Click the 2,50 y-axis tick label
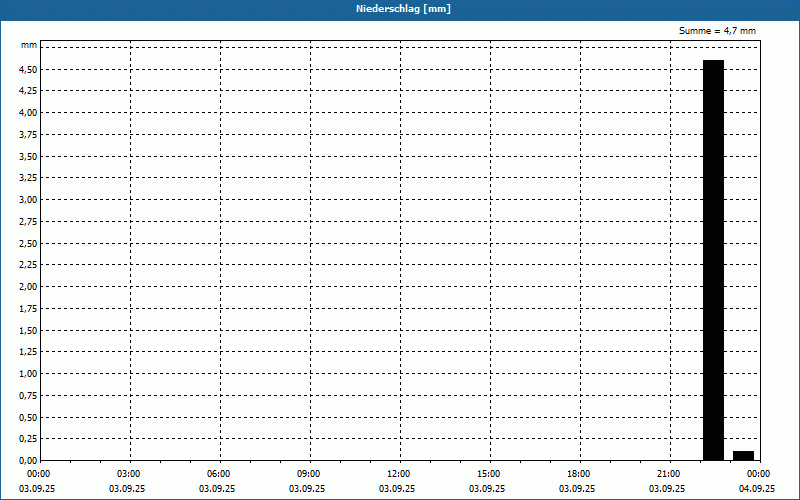The image size is (800, 500). tap(28, 244)
